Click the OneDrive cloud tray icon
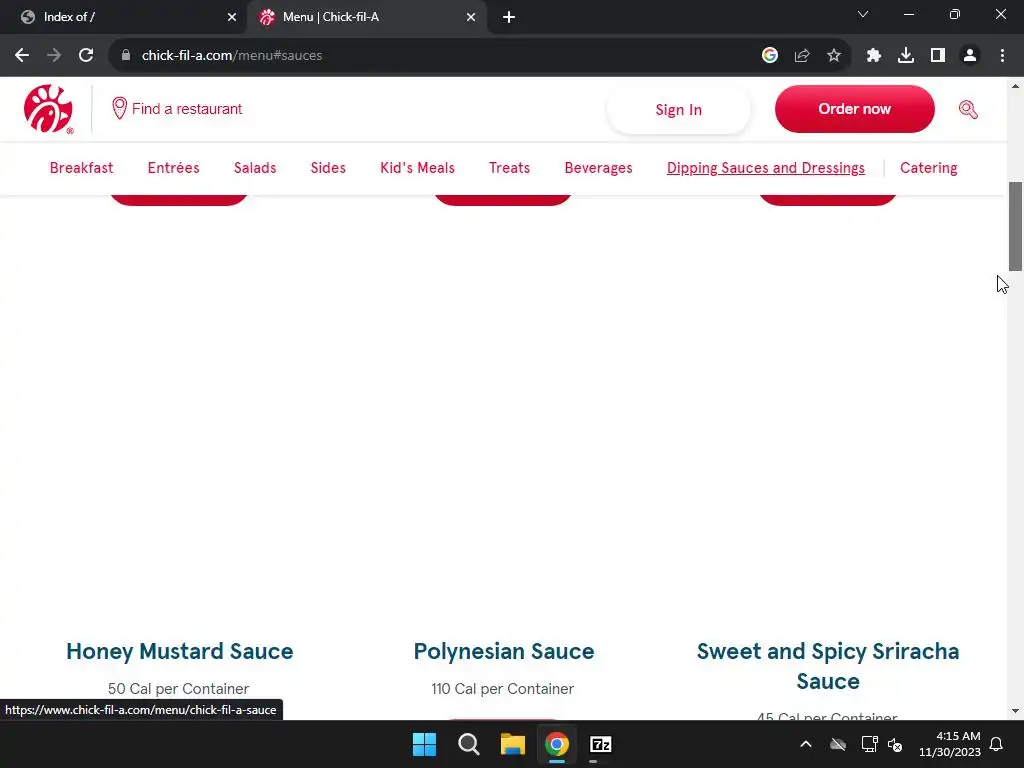 (x=838, y=744)
